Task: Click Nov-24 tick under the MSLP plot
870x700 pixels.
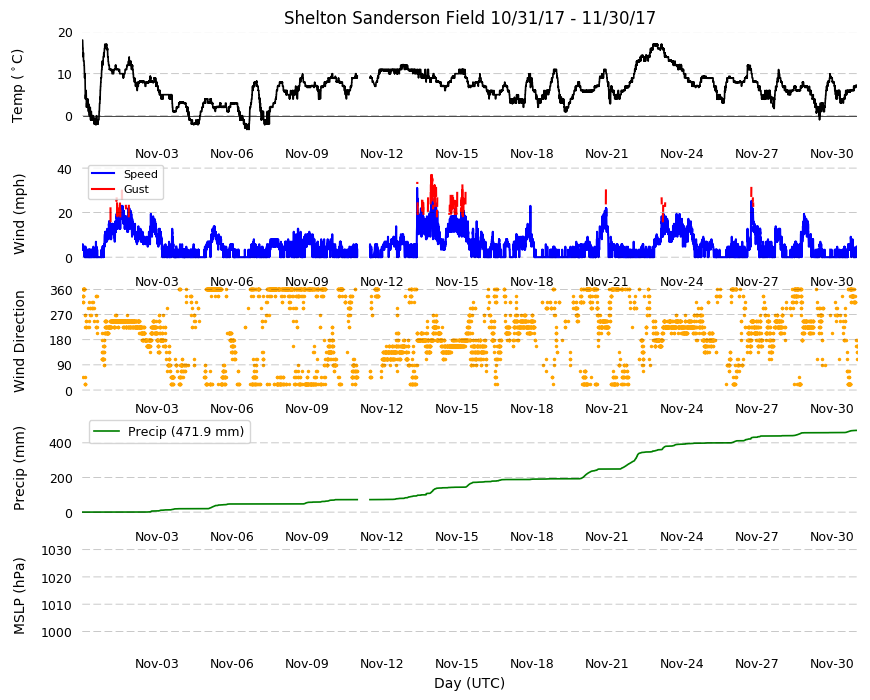Action: coord(681,663)
